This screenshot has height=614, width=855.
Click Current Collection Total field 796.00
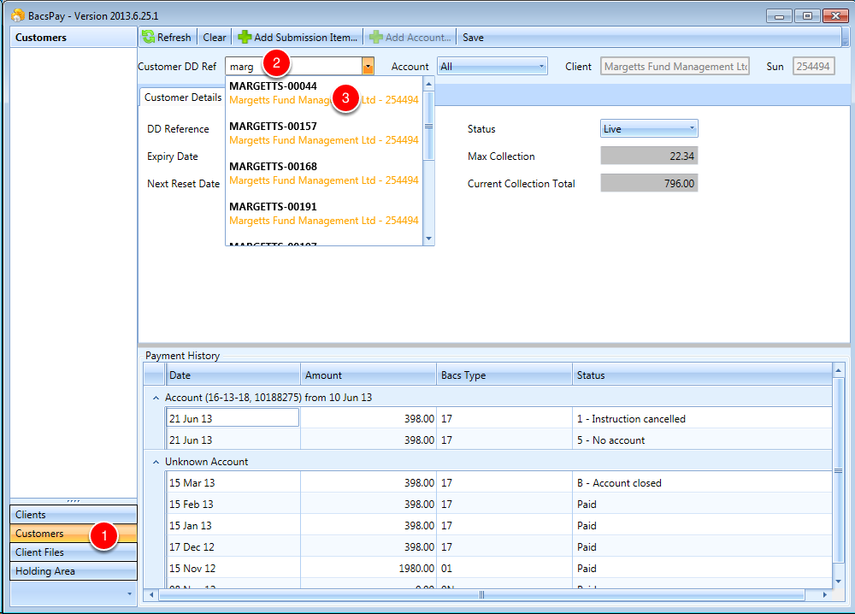coord(649,183)
